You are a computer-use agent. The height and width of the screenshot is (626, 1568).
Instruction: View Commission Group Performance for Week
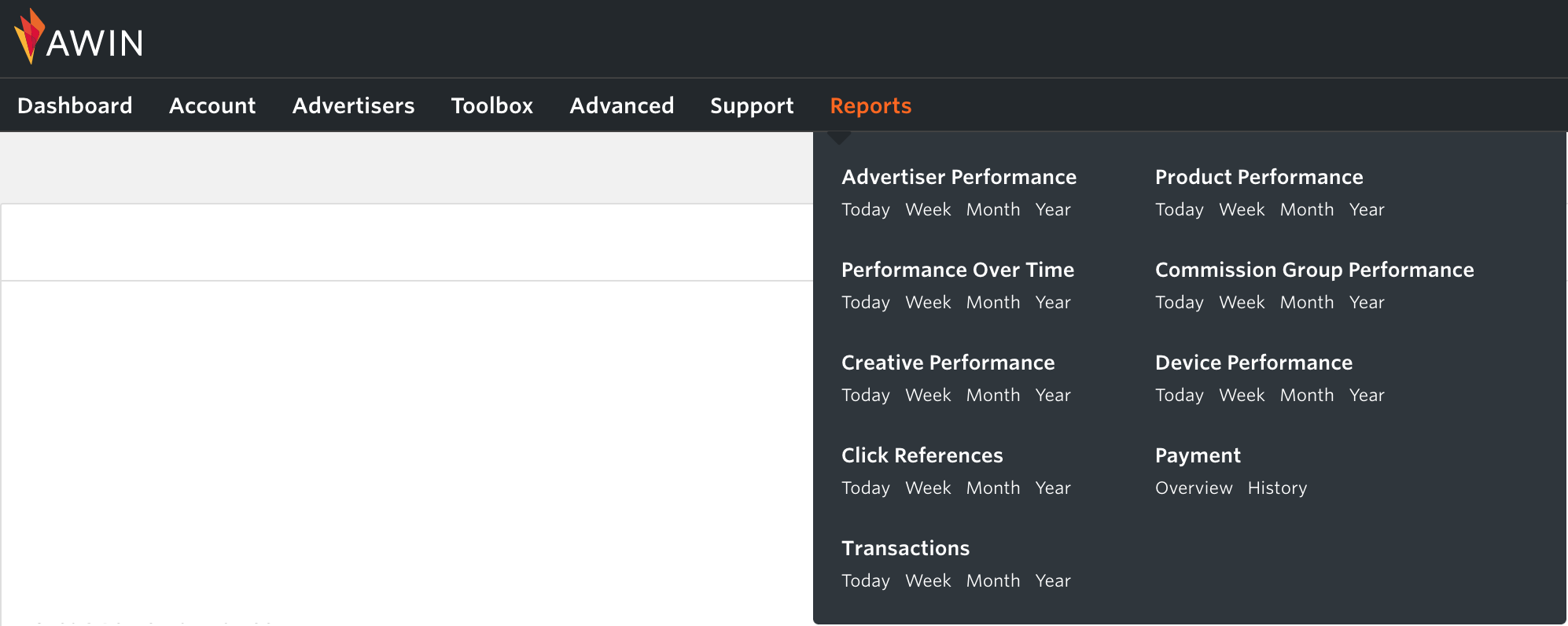pos(1242,303)
